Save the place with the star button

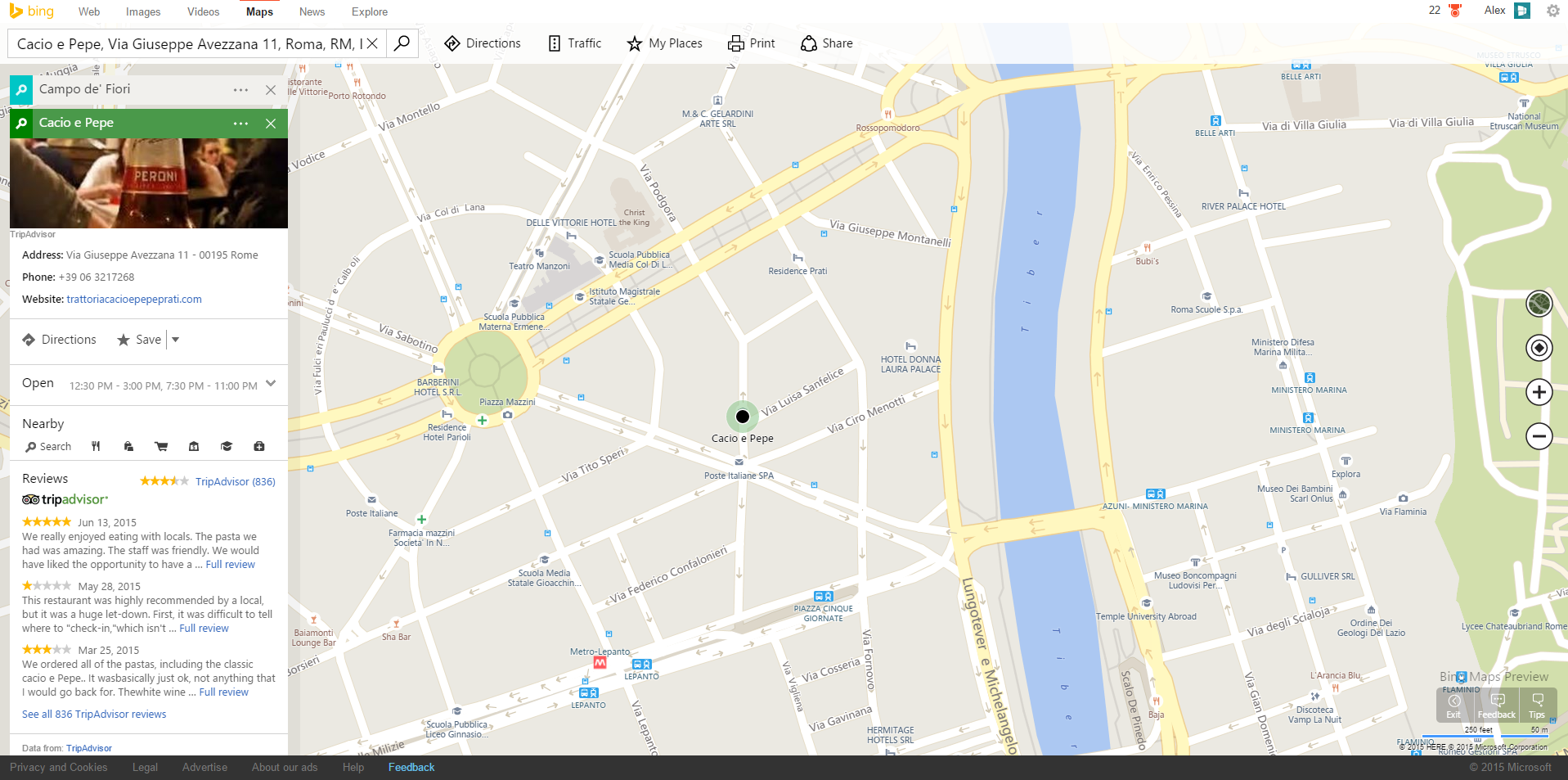pos(139,340)
